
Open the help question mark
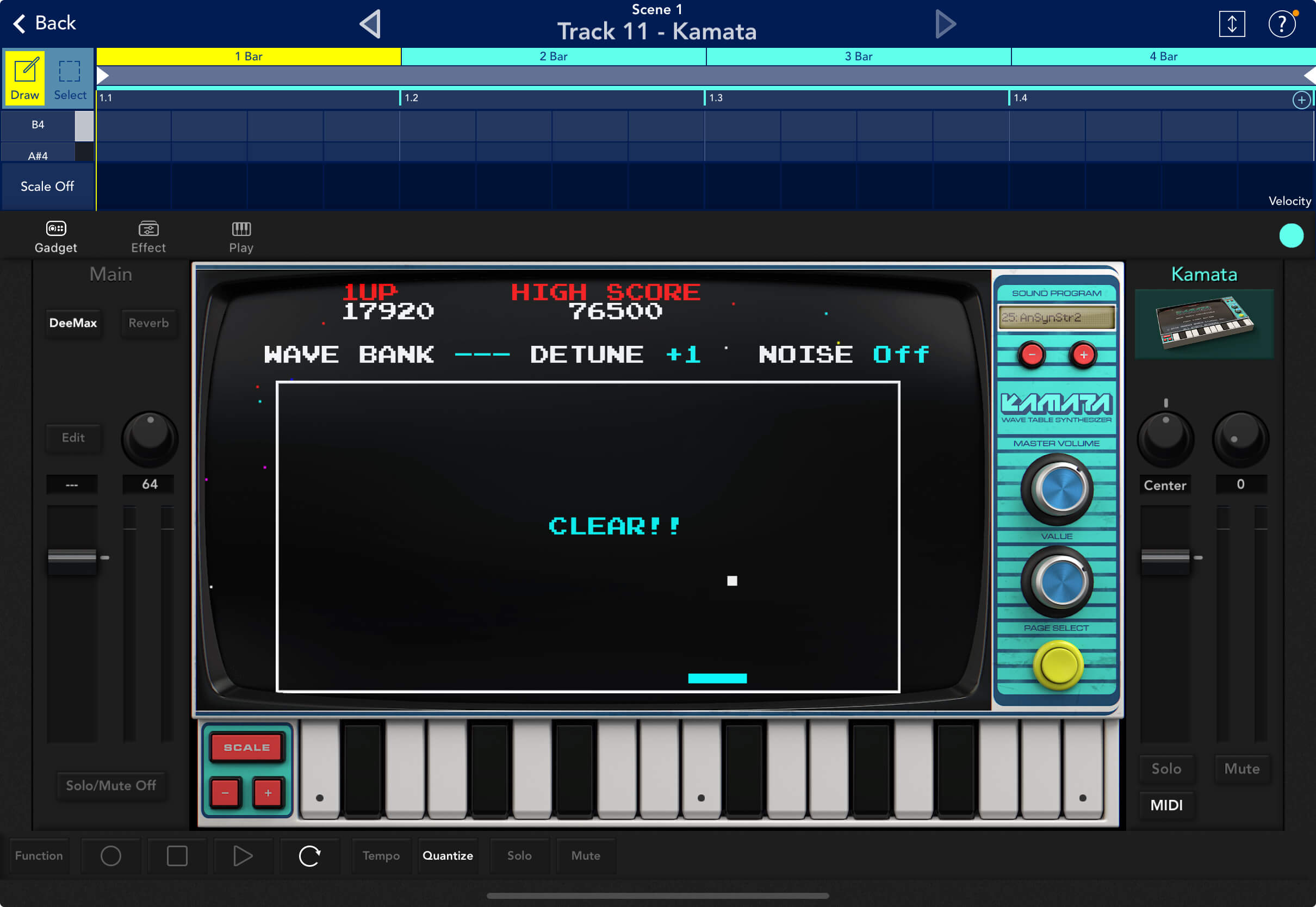(1282, 24)
